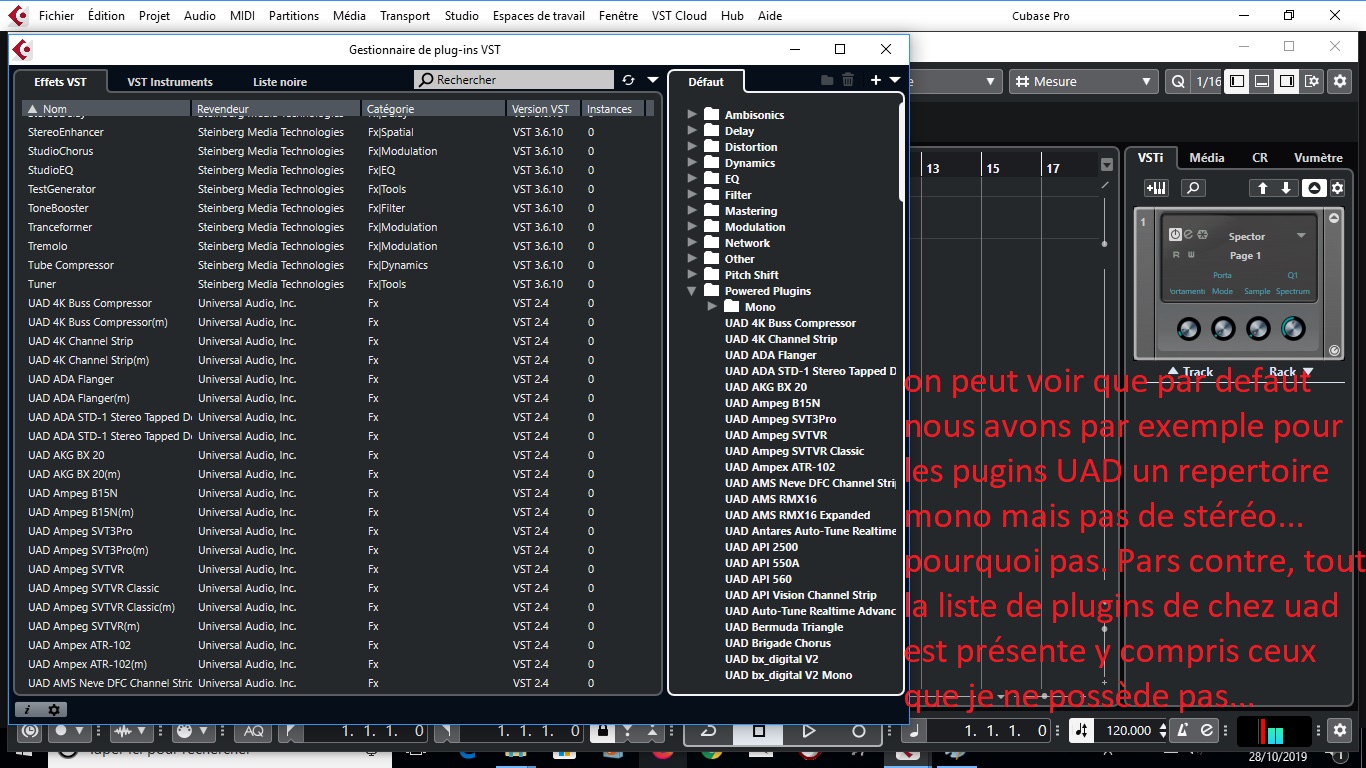Viewport: 1366px width, 768px height.
Task: Switch to the VST Instruments tab
Action: 168,81
